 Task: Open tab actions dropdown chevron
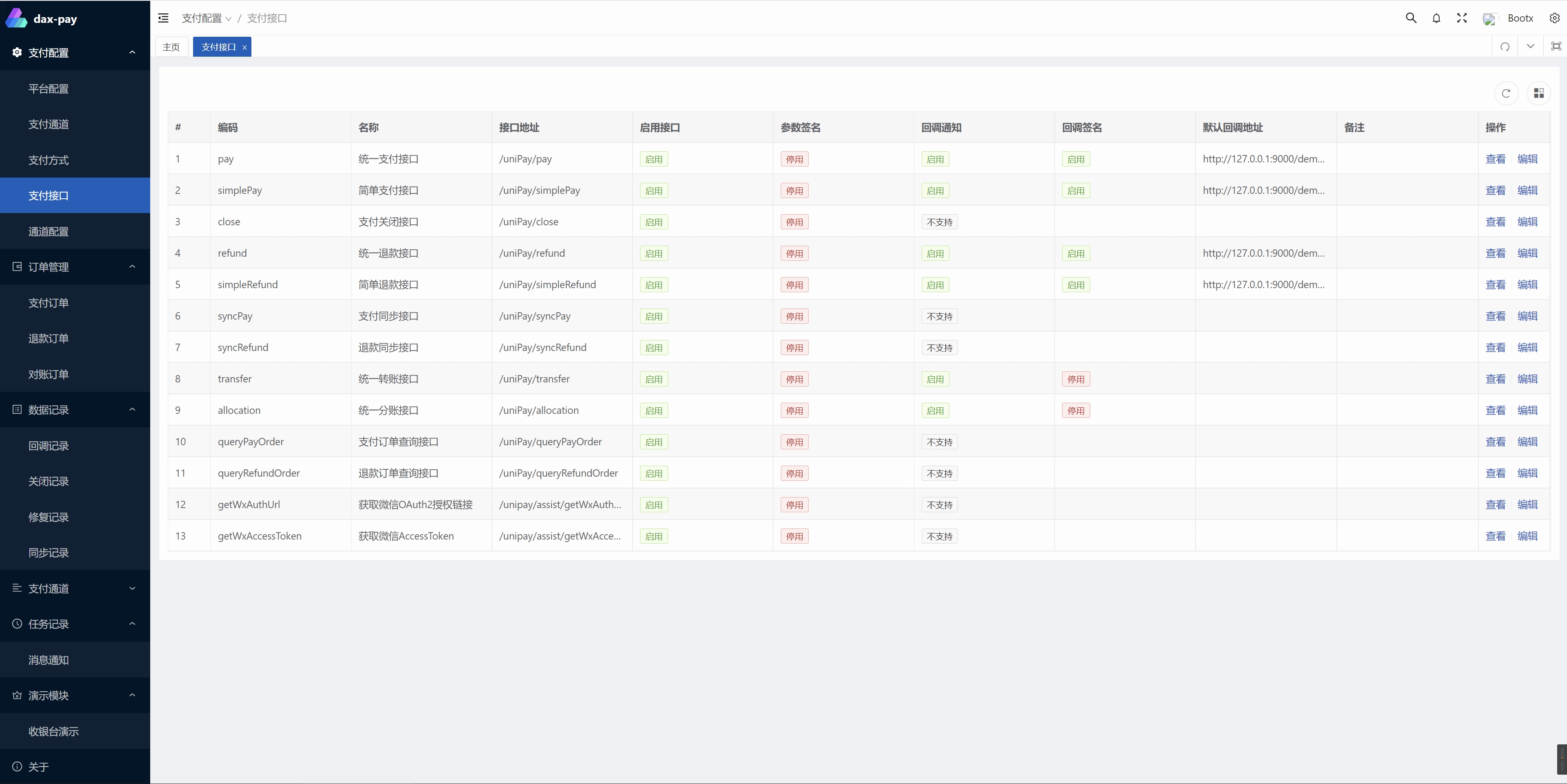(1530, 47)
